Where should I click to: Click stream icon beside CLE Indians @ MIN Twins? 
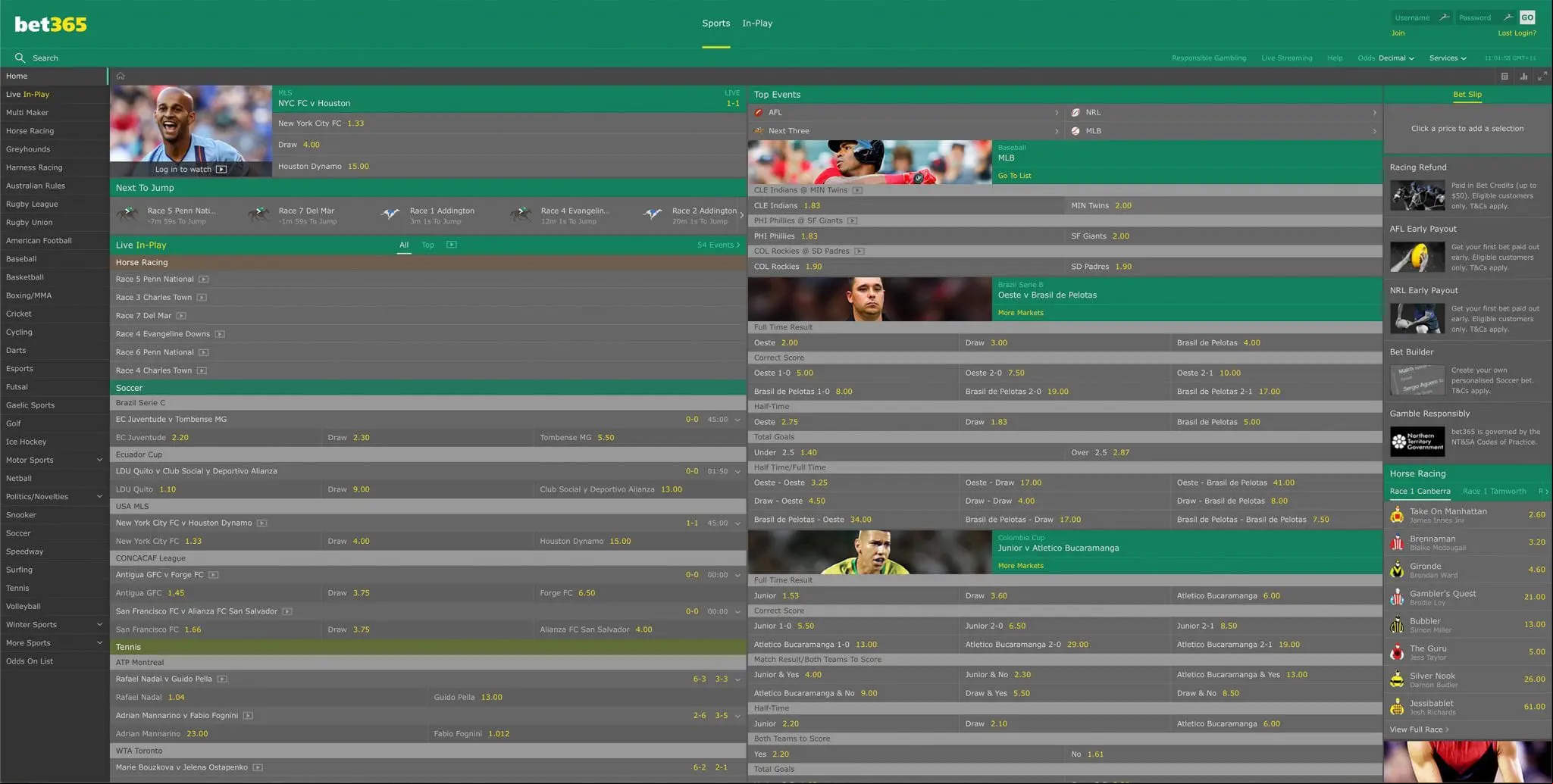pyautogui.click(x=857, y=190)
